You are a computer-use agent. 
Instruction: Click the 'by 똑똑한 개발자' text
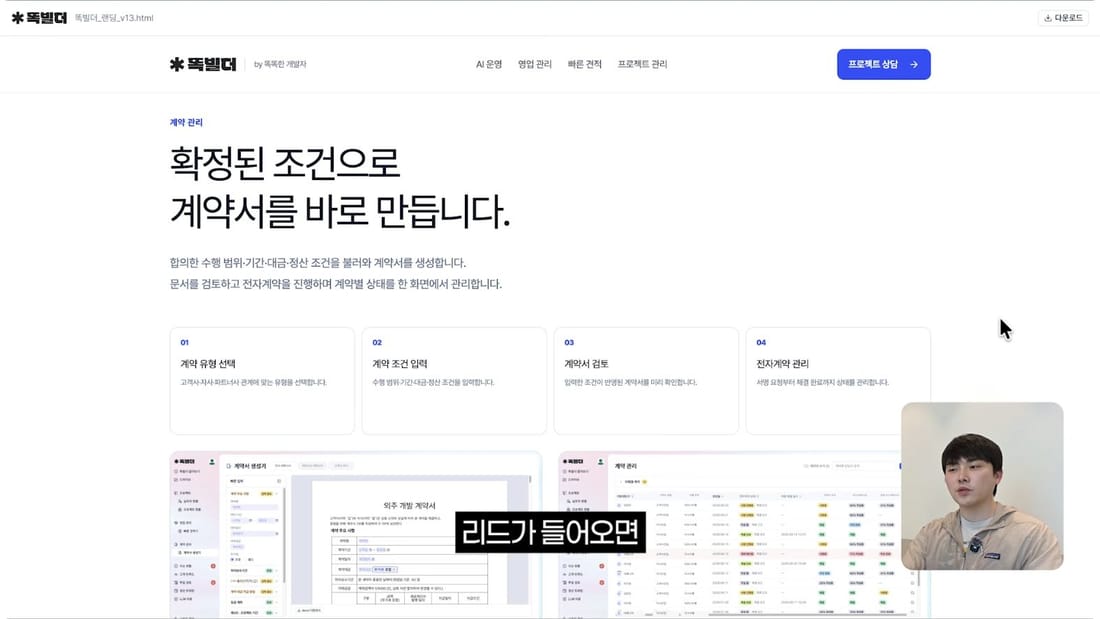280,64
